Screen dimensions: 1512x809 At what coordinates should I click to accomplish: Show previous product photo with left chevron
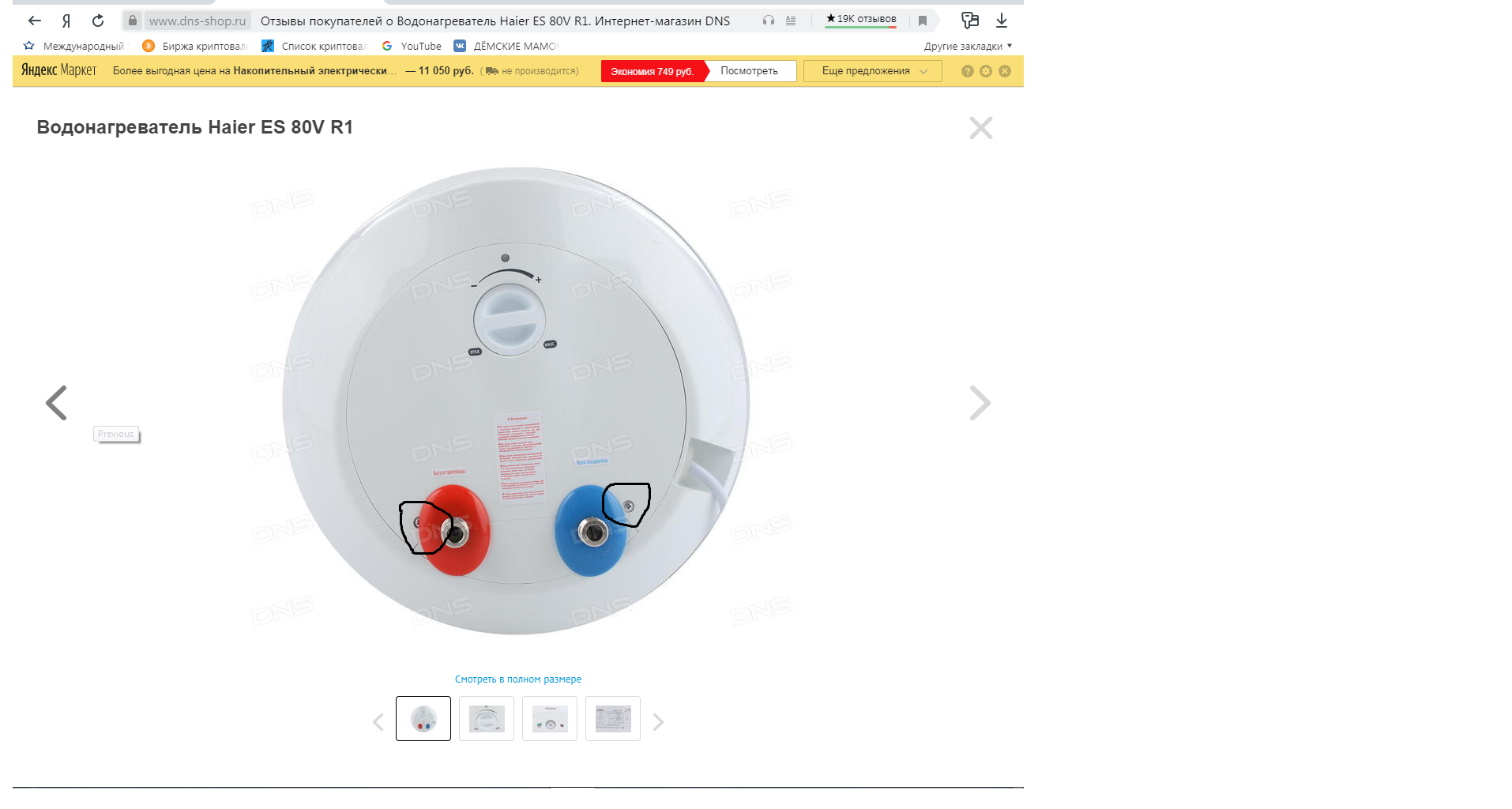pyautogui.click(x=56, y=403)
